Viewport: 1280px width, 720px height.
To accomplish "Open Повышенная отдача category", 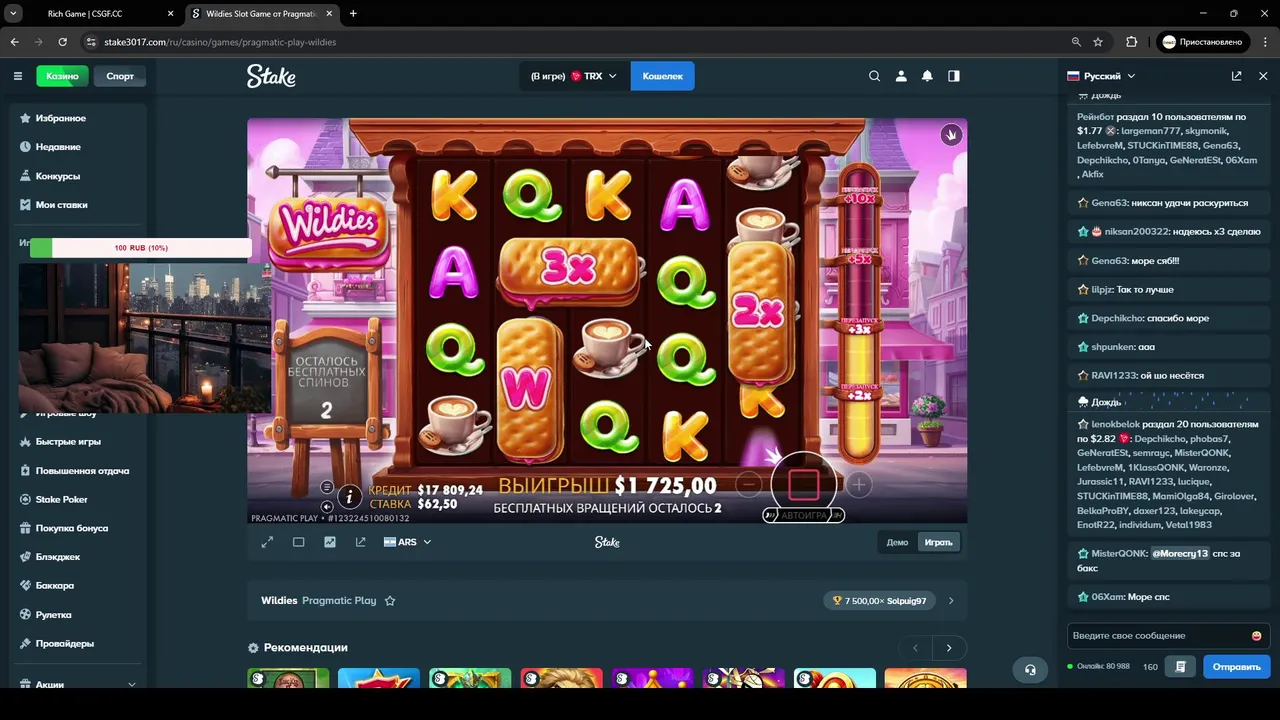I will [82, 471].
